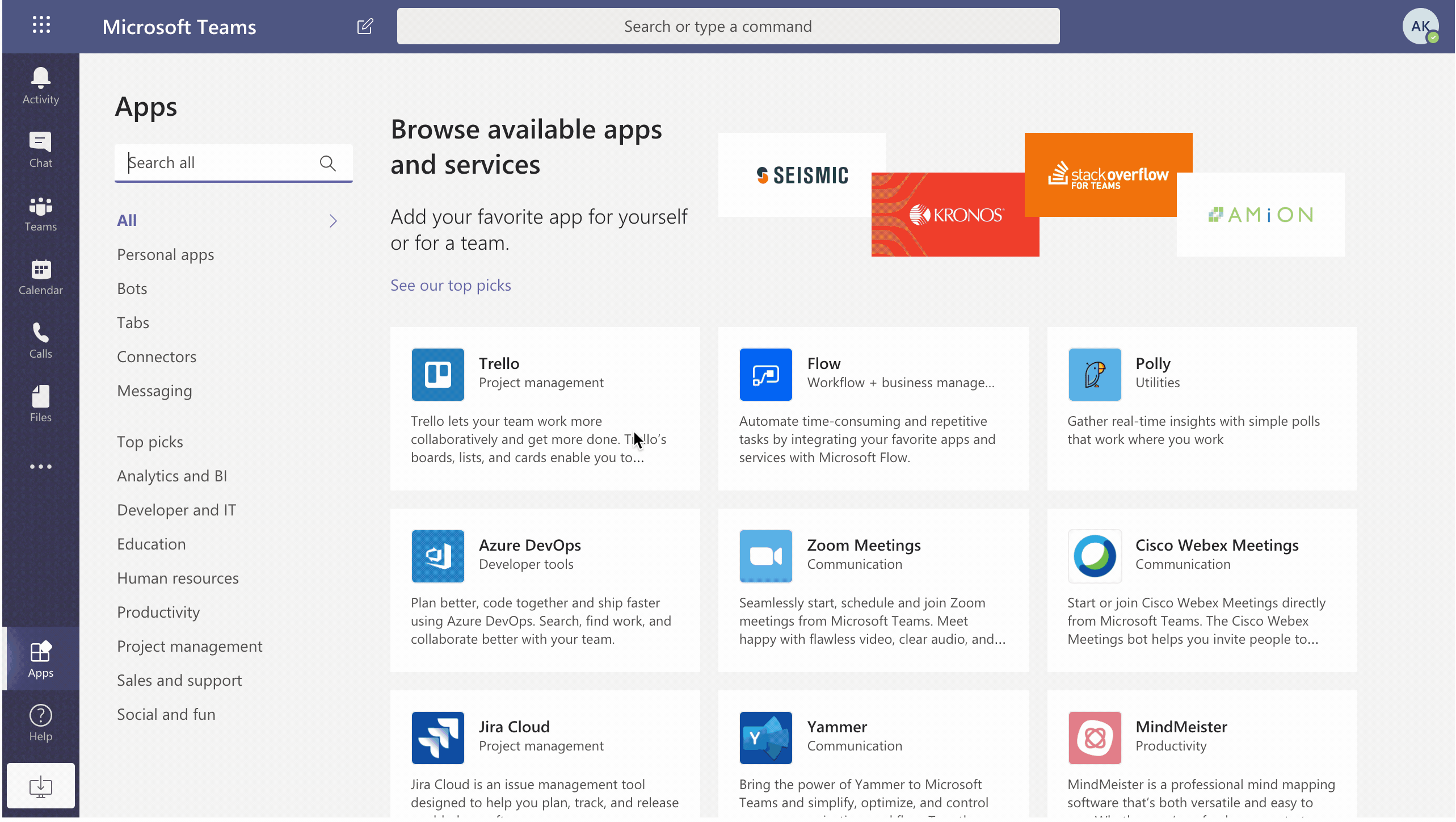Click the Polly app icon
Screen dimensions: 1456x822
1095,375
